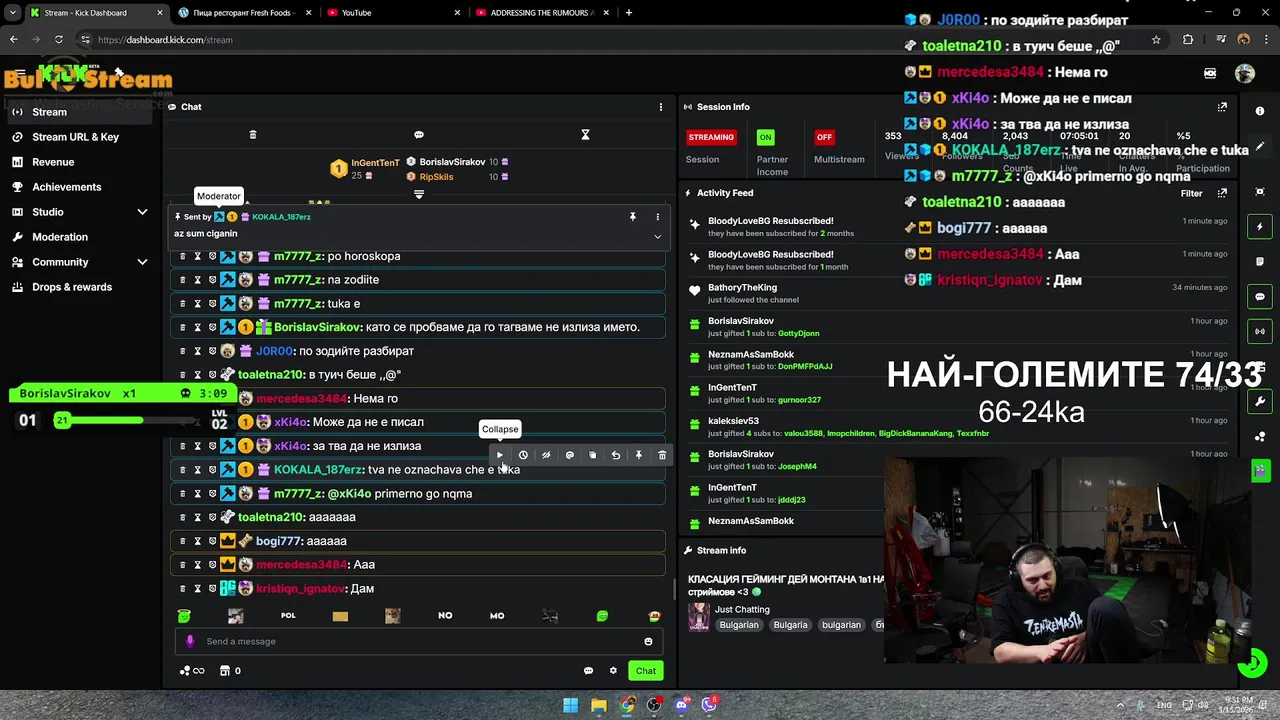Open the Chat panel three-dot menu

(660, 107)
